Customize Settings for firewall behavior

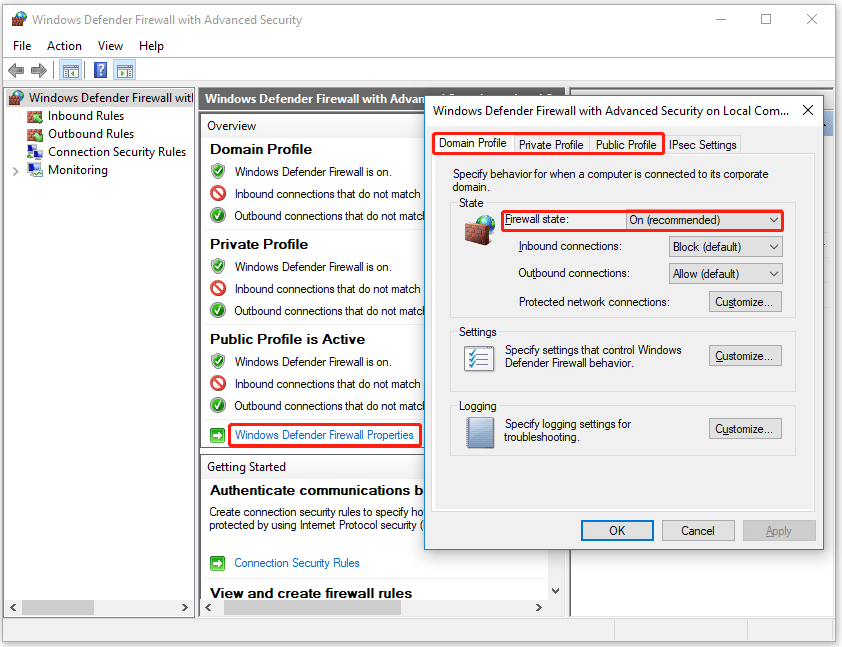745,356
